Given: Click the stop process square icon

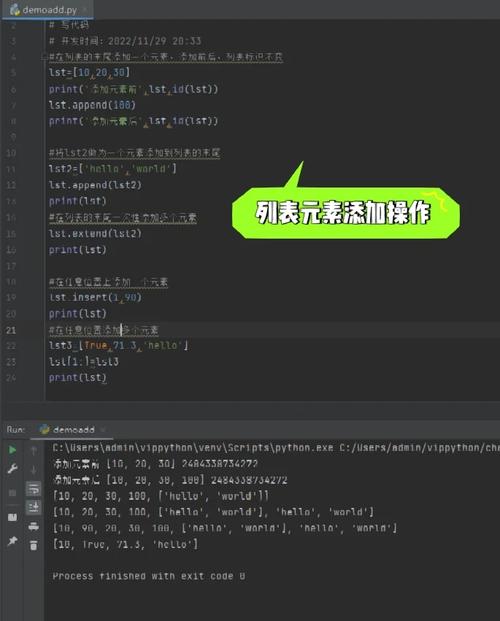Looking at the screenshot, I should click(x=12, y=492).
